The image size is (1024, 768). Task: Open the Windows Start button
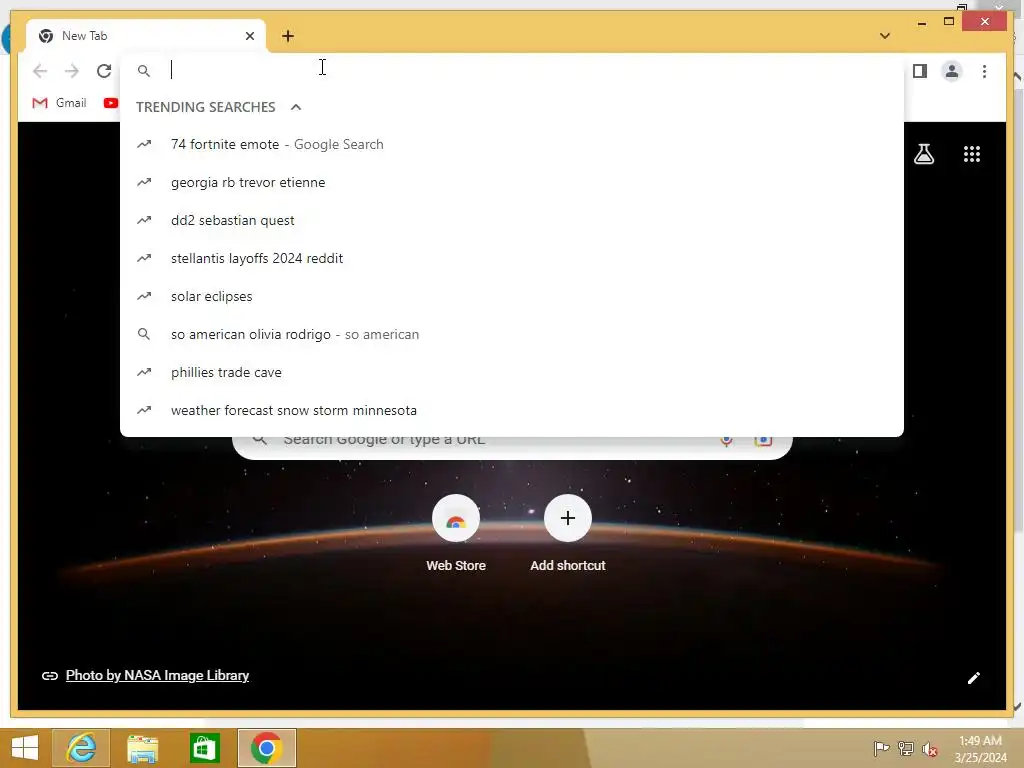(25, 748)
